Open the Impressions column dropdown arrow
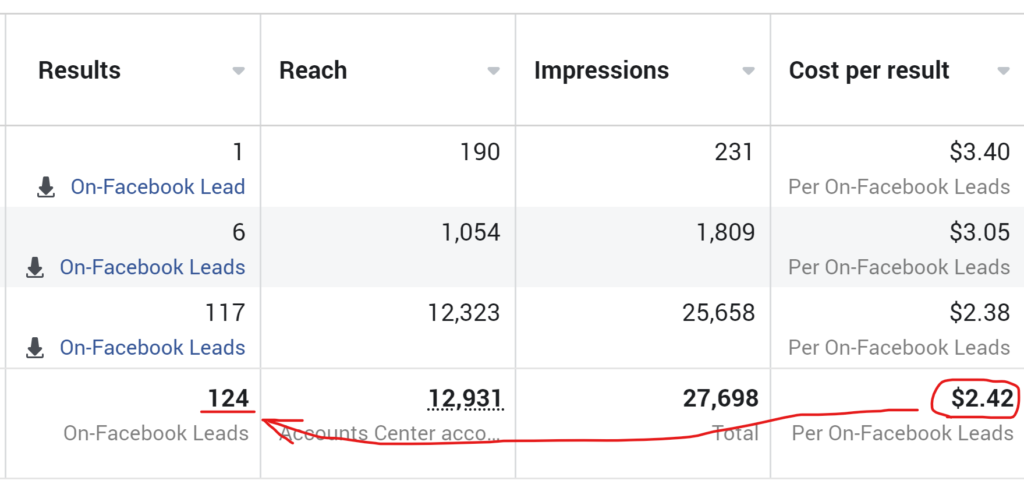Screen dimensions: 1024x484 click(x=748, y=71)
